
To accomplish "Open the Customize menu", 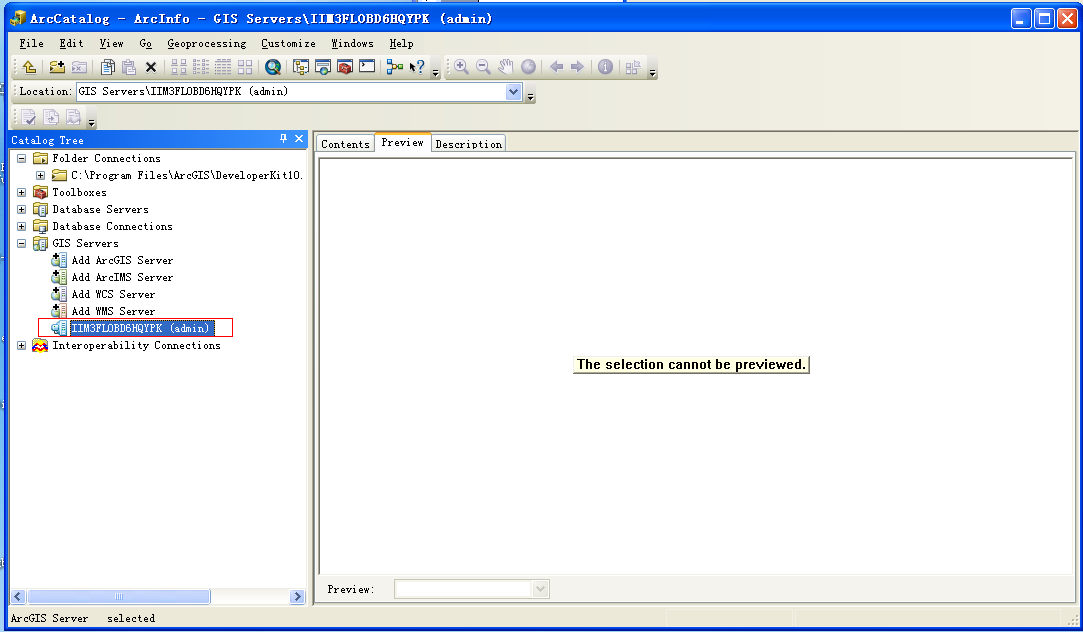I will coord(288,44).
